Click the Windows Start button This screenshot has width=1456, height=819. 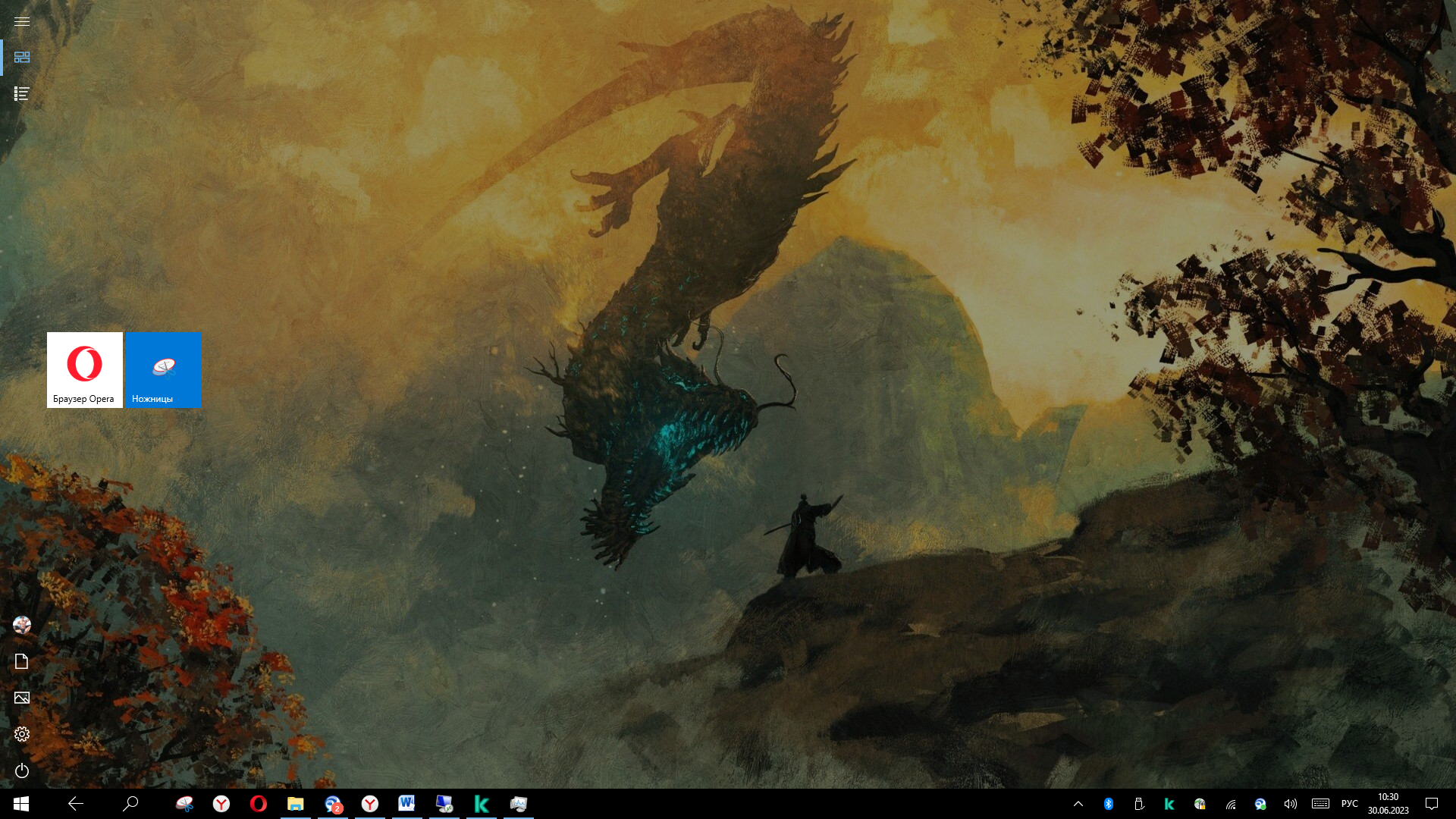pyautogui.click(x=21, y=804)
